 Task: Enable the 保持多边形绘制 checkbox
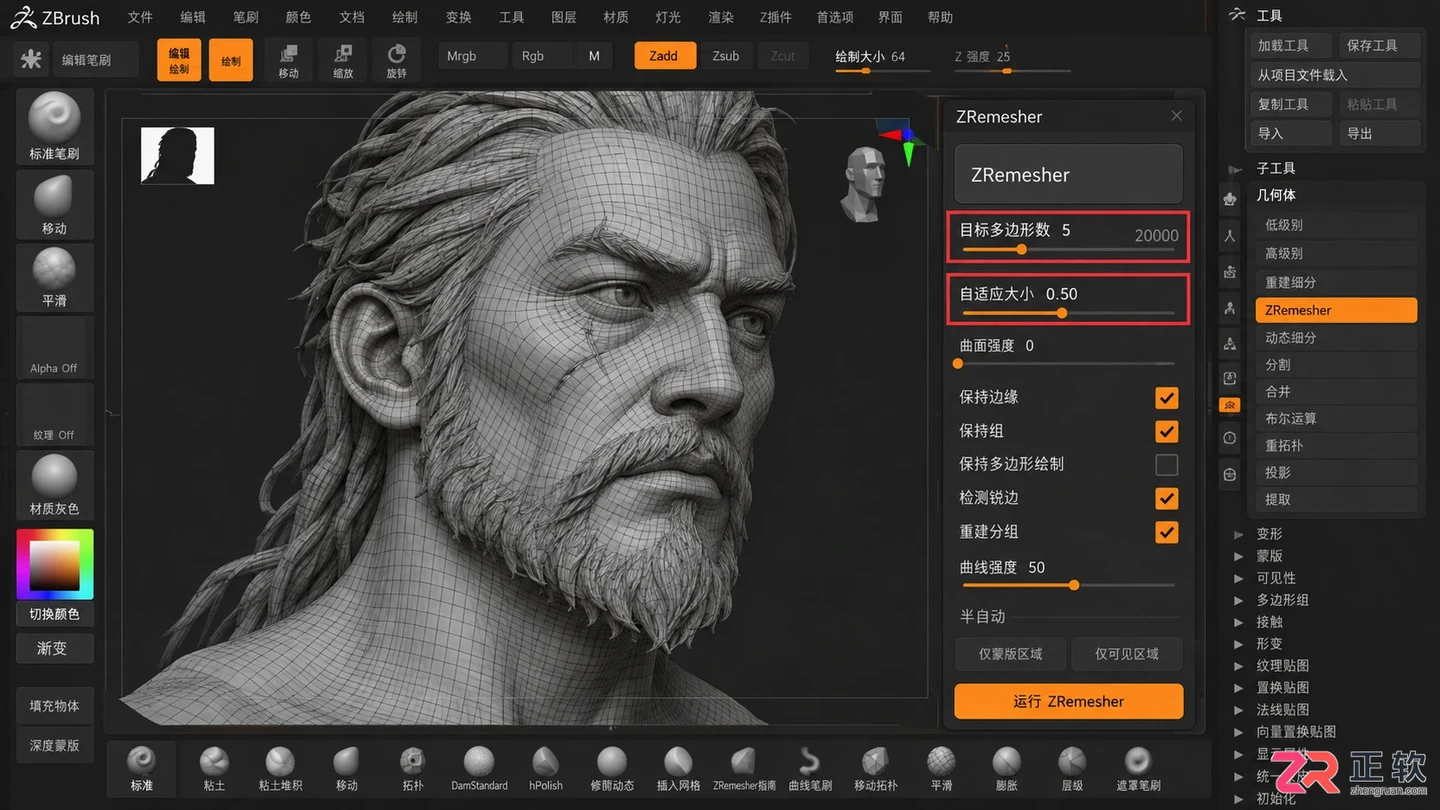pos(1166,465)
